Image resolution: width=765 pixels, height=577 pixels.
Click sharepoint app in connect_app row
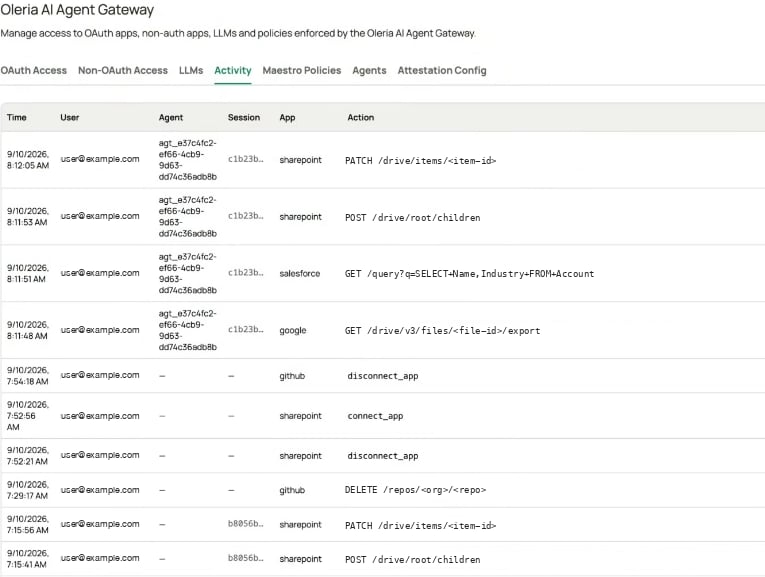pyautogui.click(x=300, y=416)
